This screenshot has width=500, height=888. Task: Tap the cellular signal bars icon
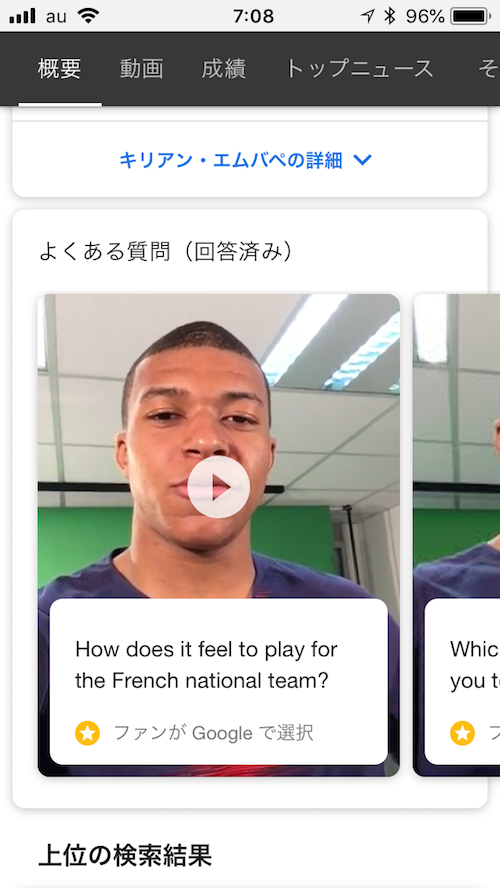pyautogui.click(x=23, y=16)
